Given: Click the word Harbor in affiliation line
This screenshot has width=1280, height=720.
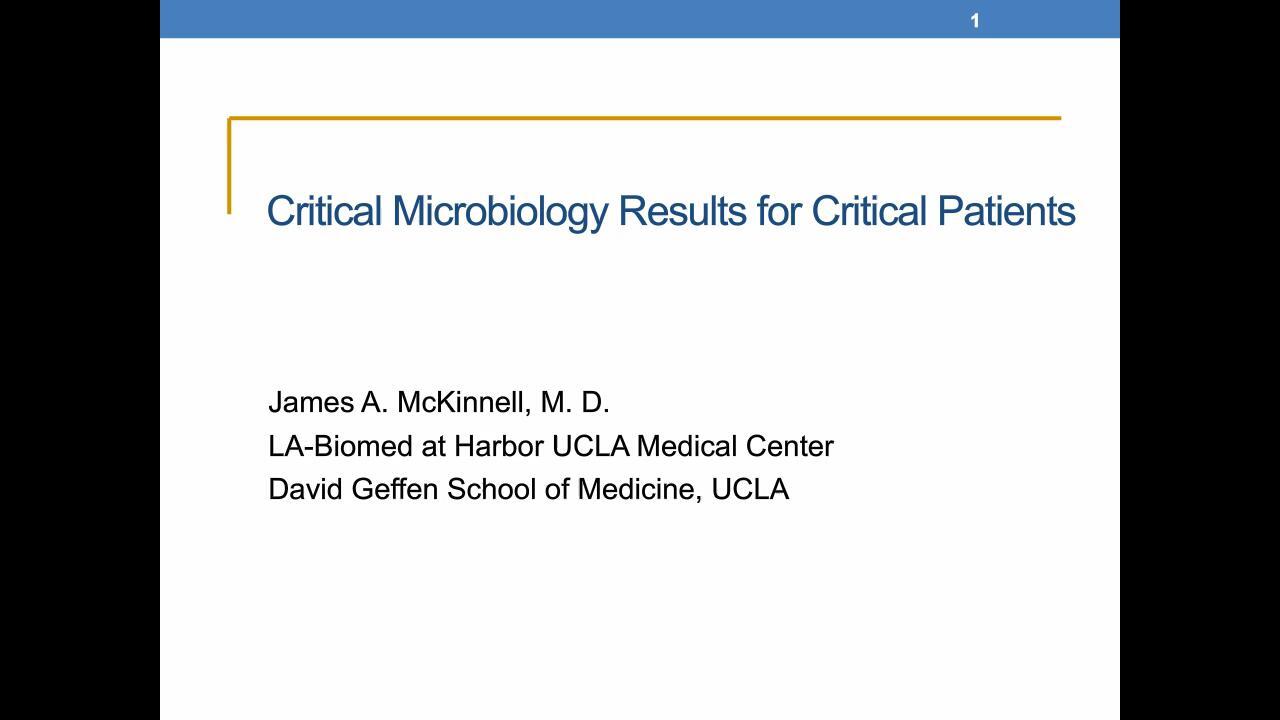Looking at the screenshot, I should tap(499, 446).
